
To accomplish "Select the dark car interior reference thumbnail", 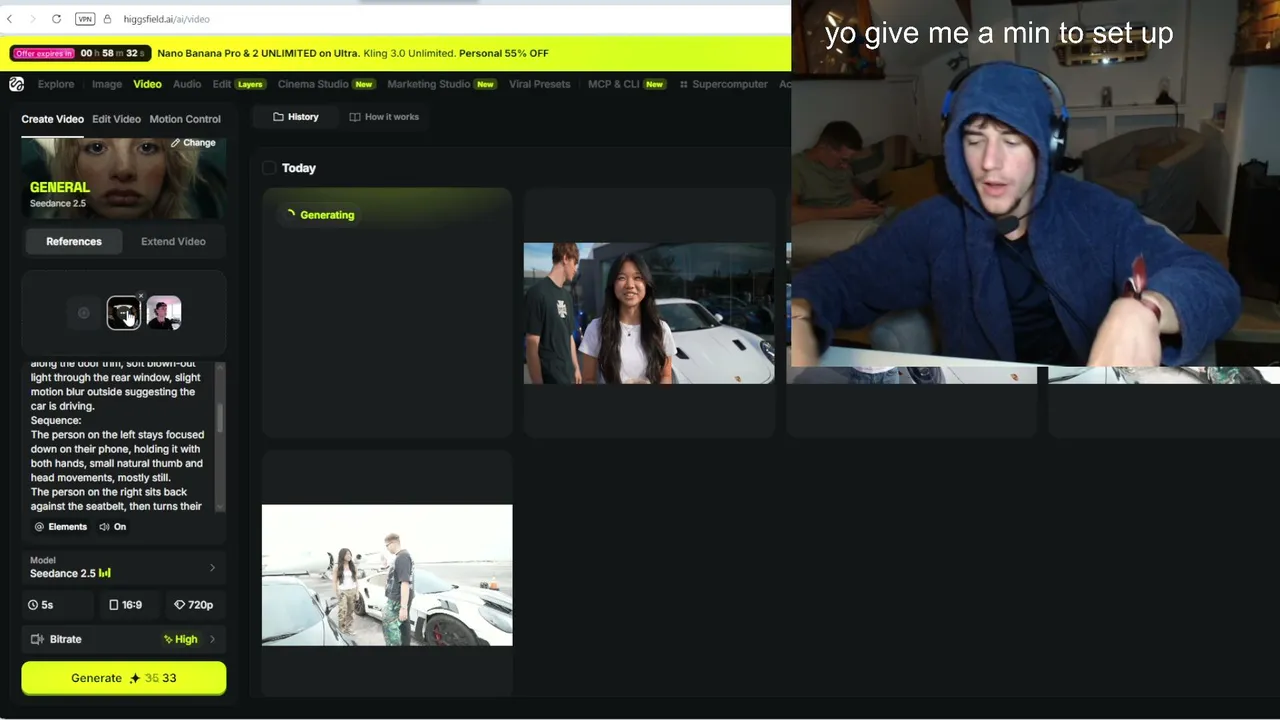I will click(124, 313).
